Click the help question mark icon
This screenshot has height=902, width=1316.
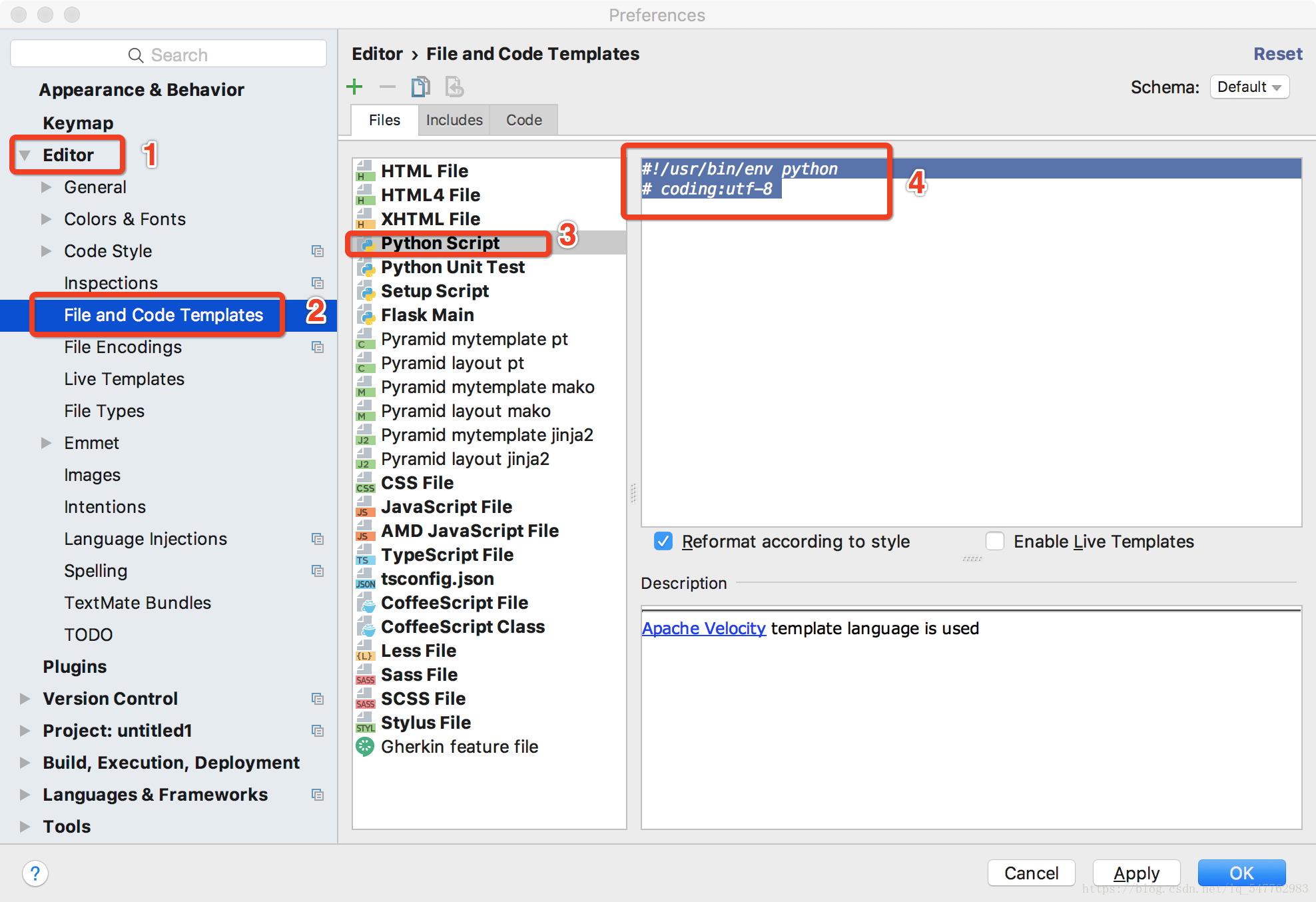[35, 873]
